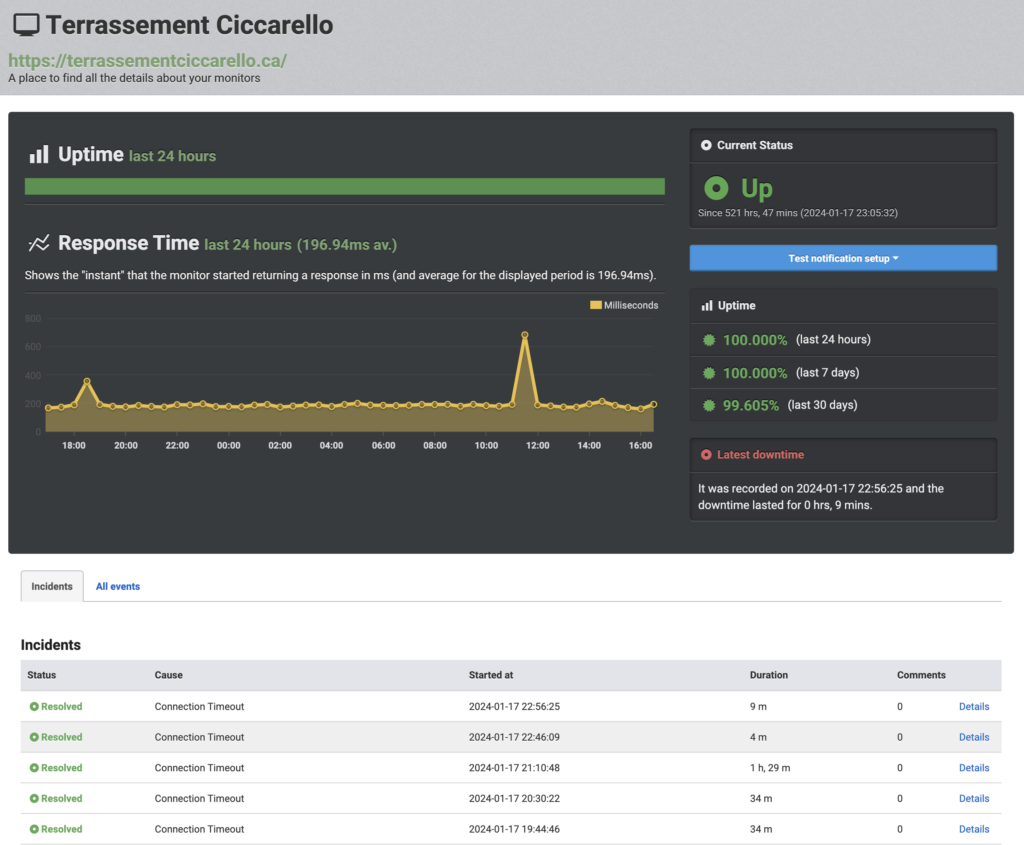The image size is (1024, 845).
Task: Open Details for the 1 h, 29 m incident
Action: point(973,768)
